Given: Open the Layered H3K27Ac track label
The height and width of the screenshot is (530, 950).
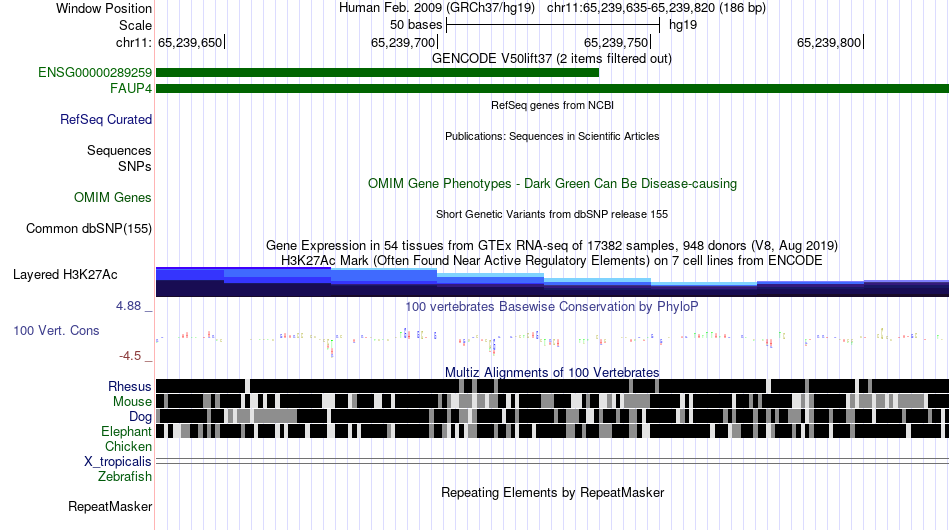Looking at the screenshot, I should (x=65, y=274).
